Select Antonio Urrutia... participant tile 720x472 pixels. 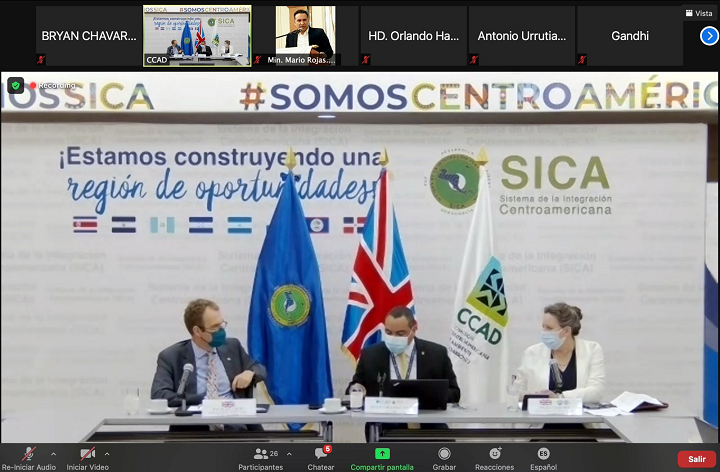522,36
